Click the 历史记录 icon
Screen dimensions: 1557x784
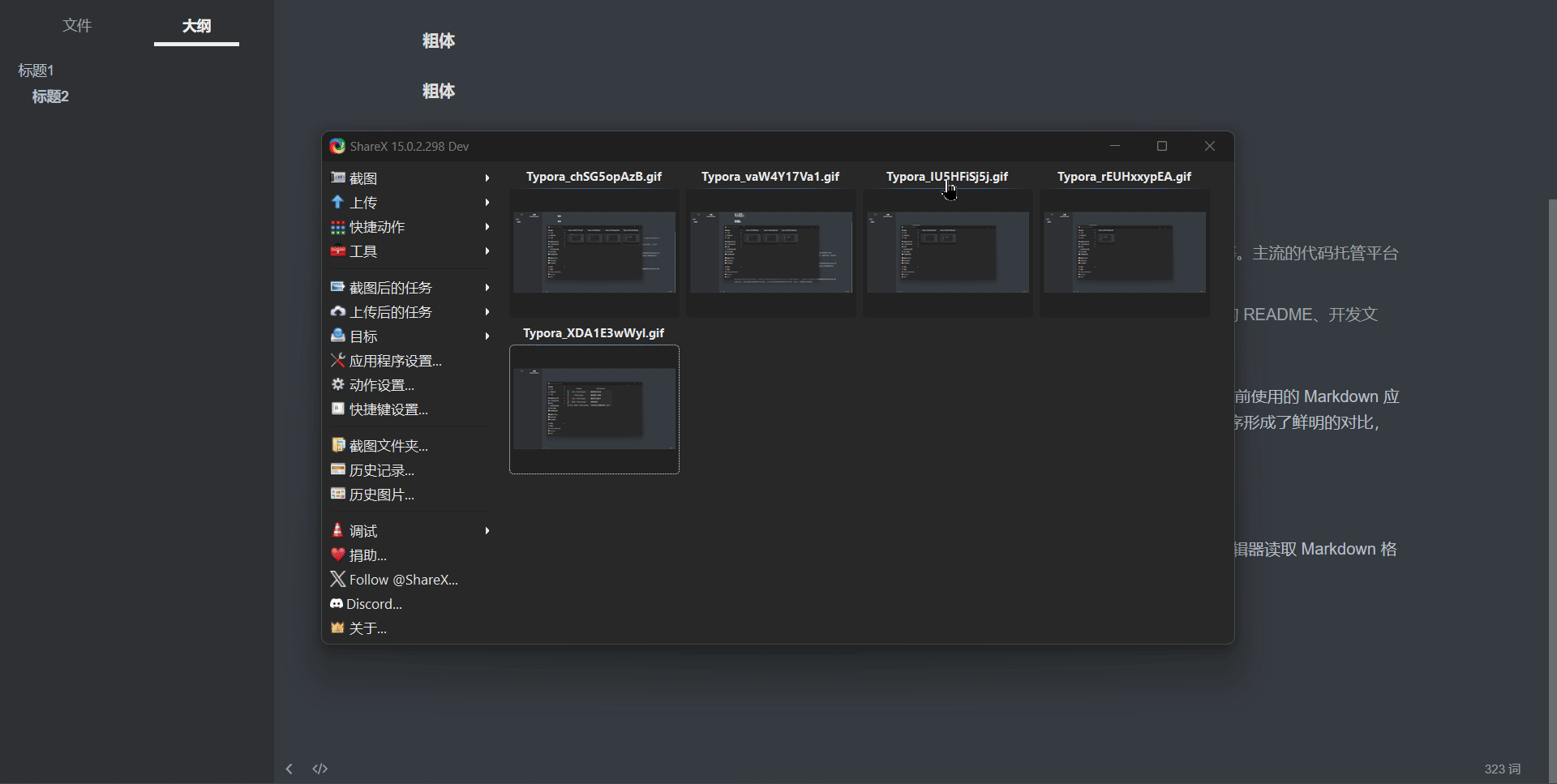click(x=338, y=469)
